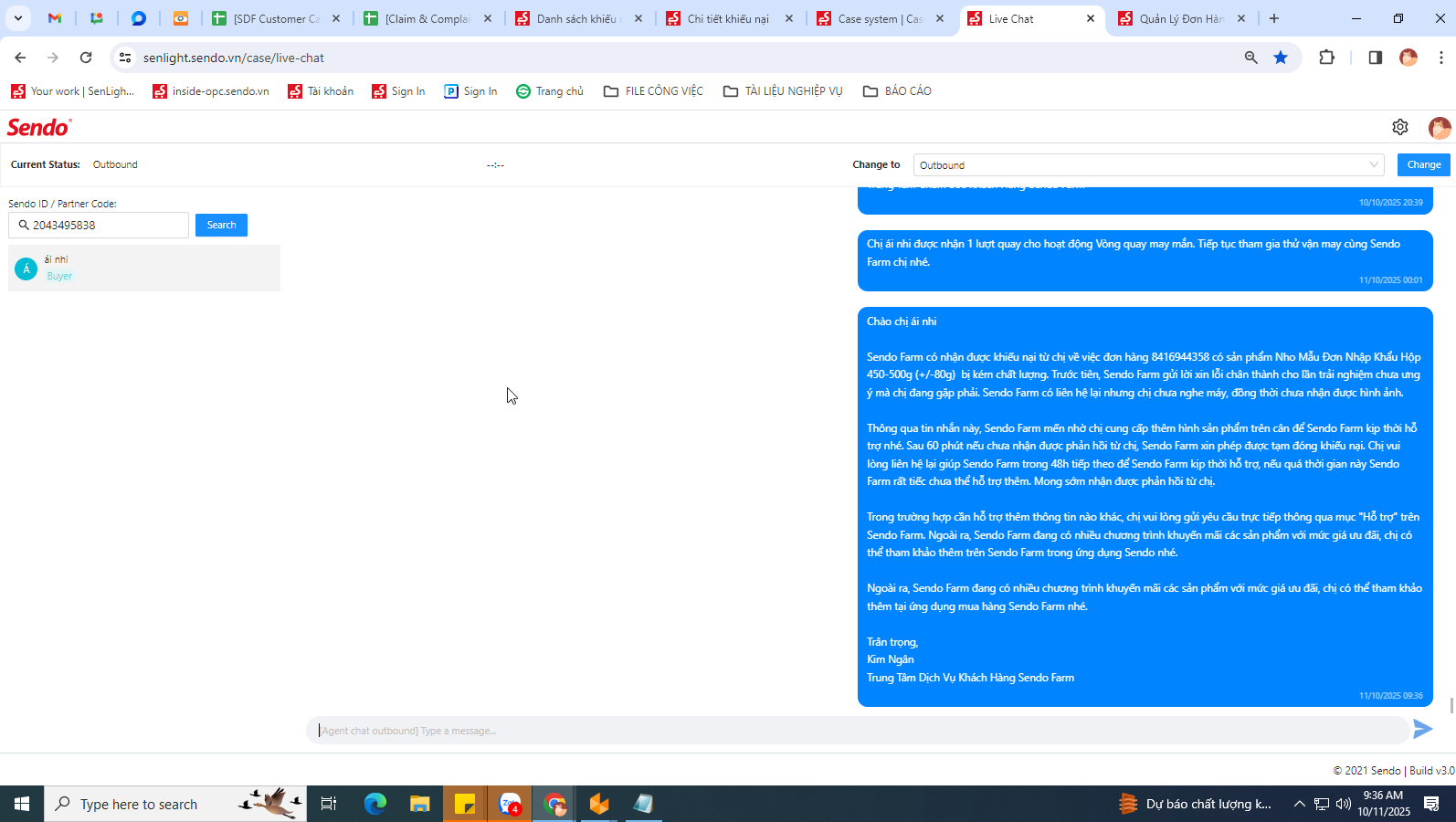1456x822 pixels.
Task: Switch to Claim & Complain sheet tab
Action: coord(427,18)
